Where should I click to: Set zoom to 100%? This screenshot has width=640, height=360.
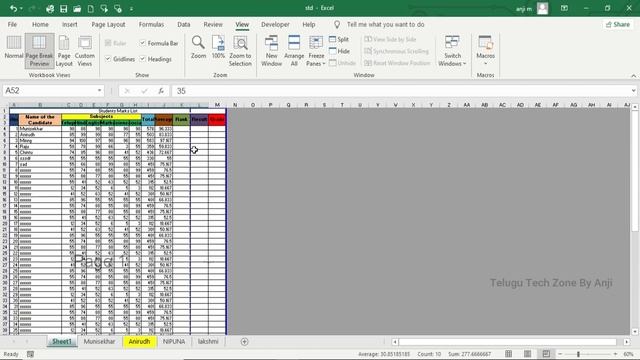[218, 48]
